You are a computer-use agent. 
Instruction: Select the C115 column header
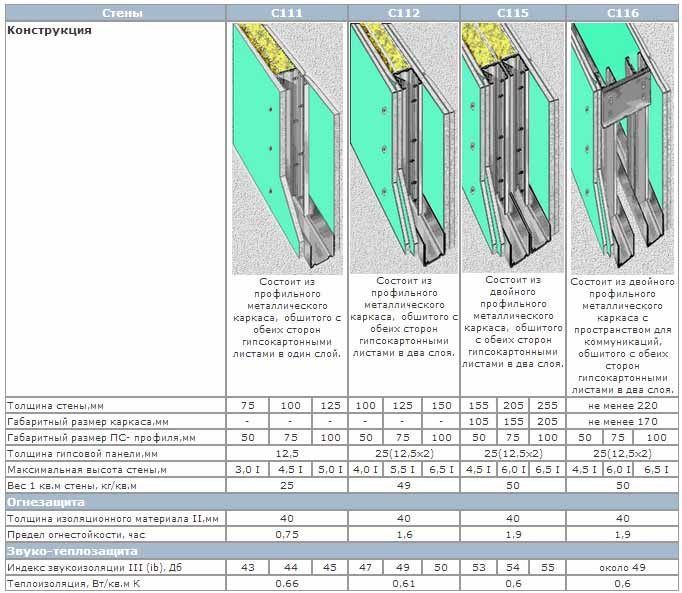[513, 13]
